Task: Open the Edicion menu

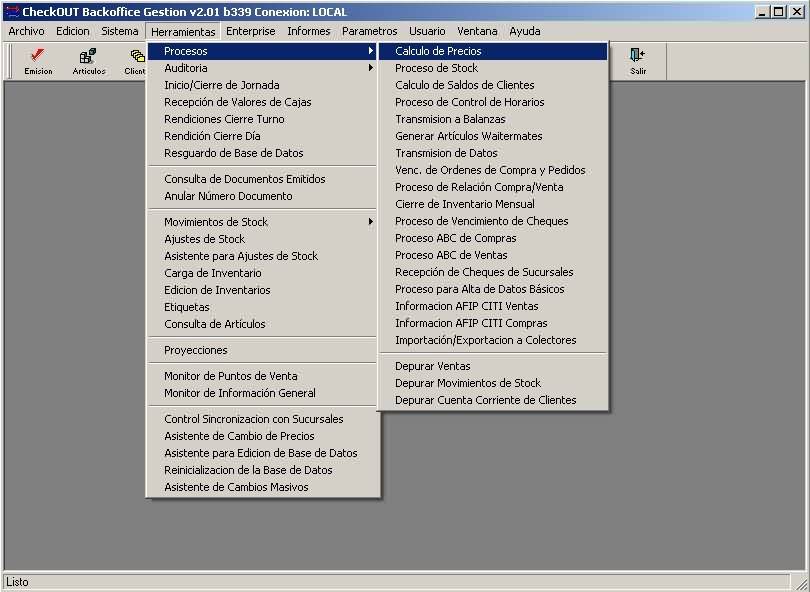Action: [x=73, y=31]
